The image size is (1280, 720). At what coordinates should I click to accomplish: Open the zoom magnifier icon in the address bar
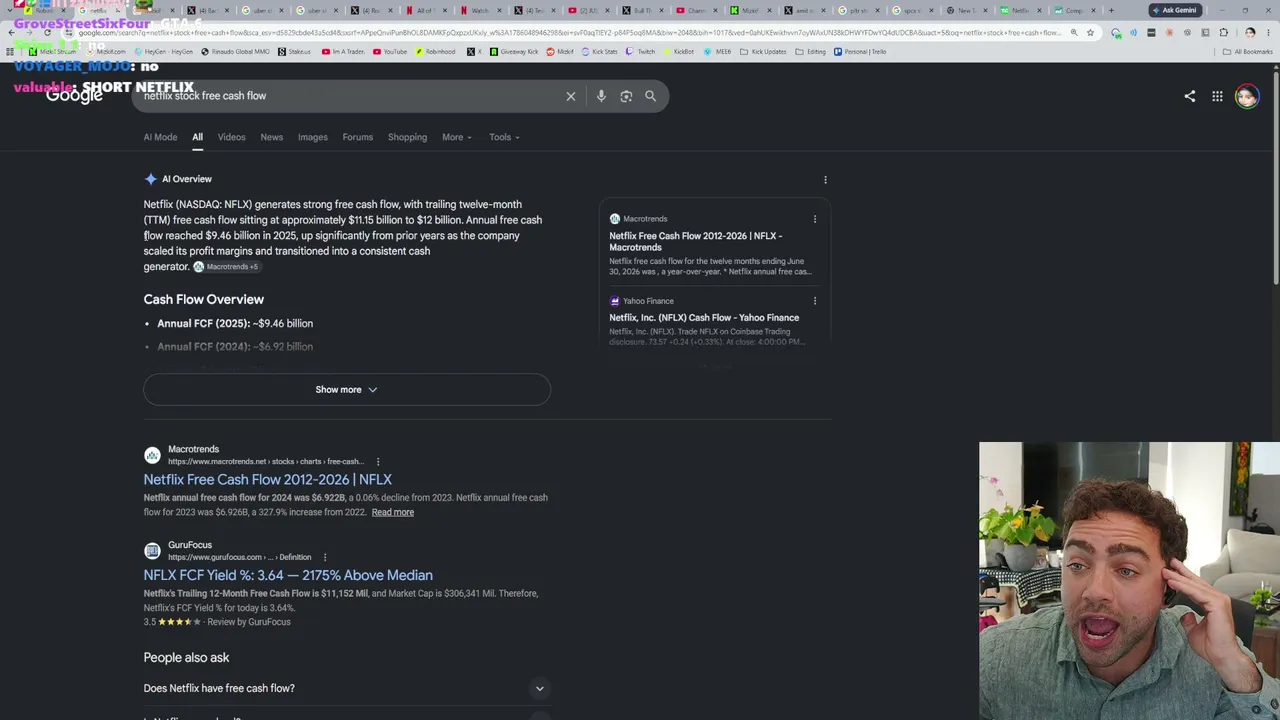(1074, 33)
